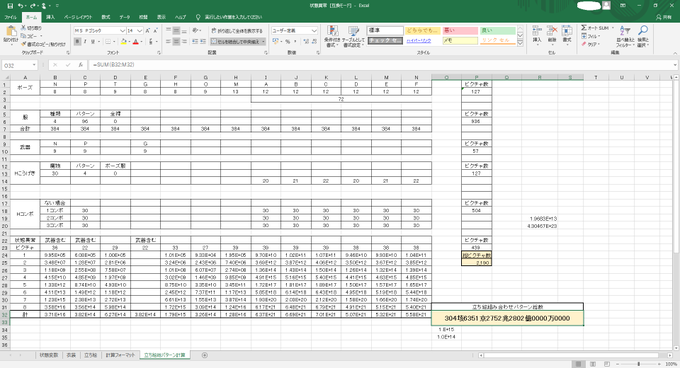This screenshot has width=680, height=368.
Task: Decrease indent in alignment group
Action: coord(195,42)
